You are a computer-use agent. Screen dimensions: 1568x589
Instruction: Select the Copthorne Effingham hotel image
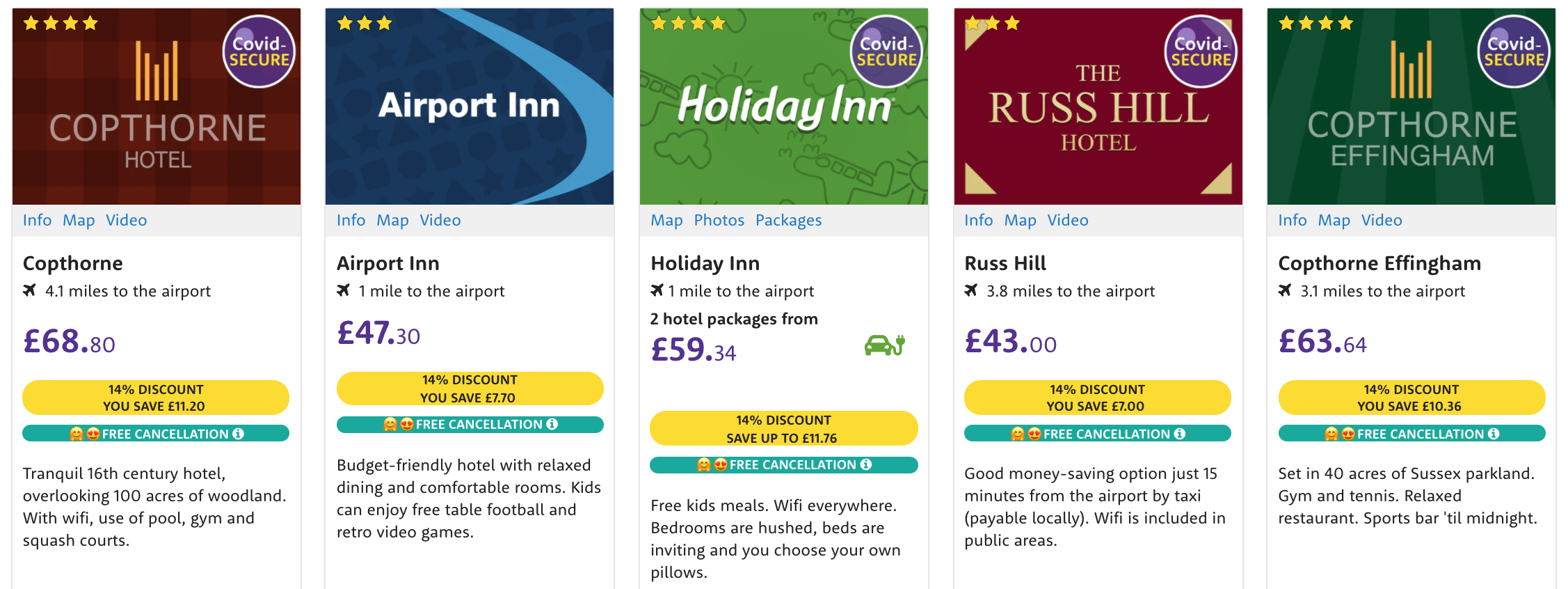pos(1411,107)
